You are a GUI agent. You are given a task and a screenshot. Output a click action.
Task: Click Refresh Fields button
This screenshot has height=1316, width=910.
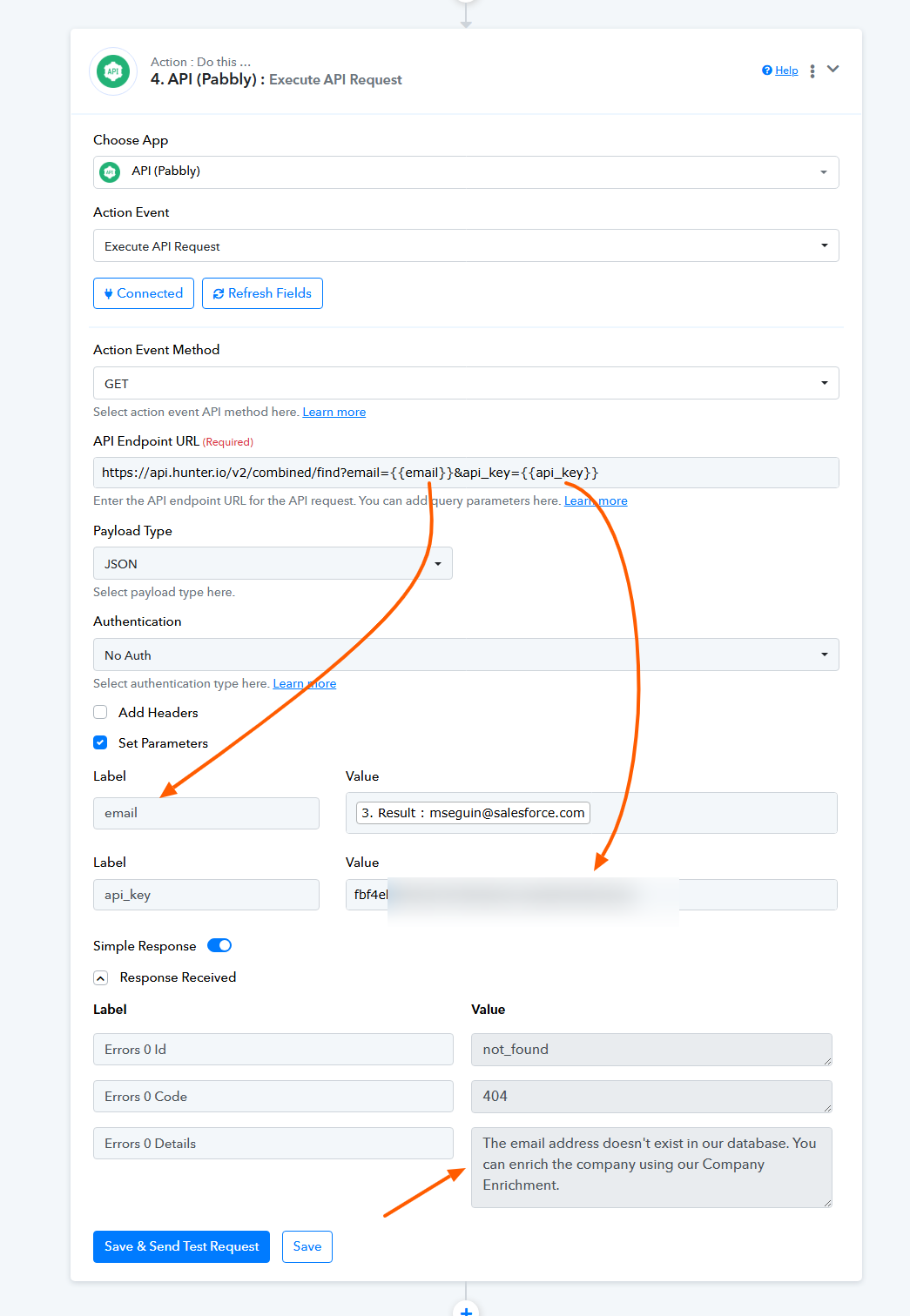coord(262,293)
